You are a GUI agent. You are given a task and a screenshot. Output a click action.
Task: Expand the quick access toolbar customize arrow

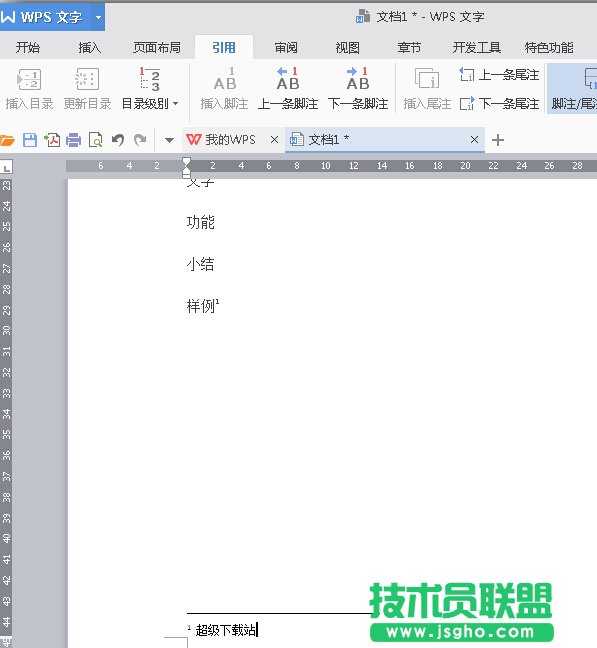point(169,140)
